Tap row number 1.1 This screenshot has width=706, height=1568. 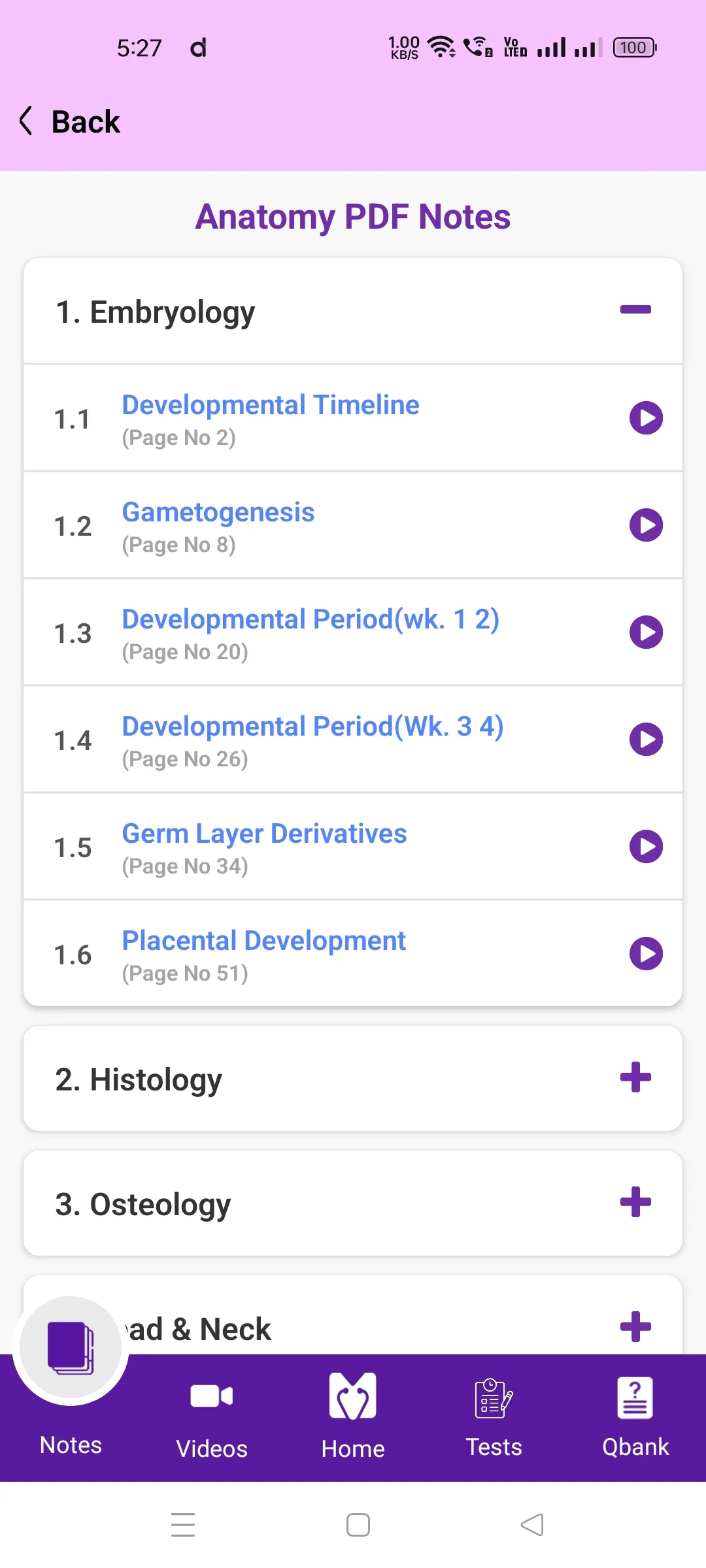coord(72,419)
